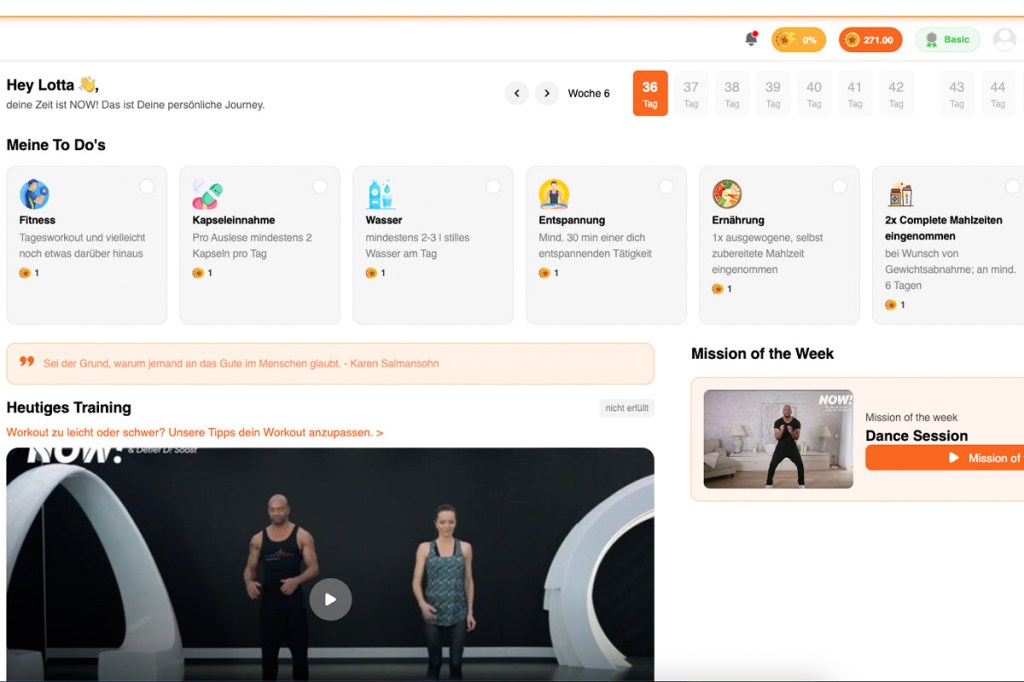Start the Mission of the week button
Viewport: 1024px width, 682px height.
[x=944, y=458]
